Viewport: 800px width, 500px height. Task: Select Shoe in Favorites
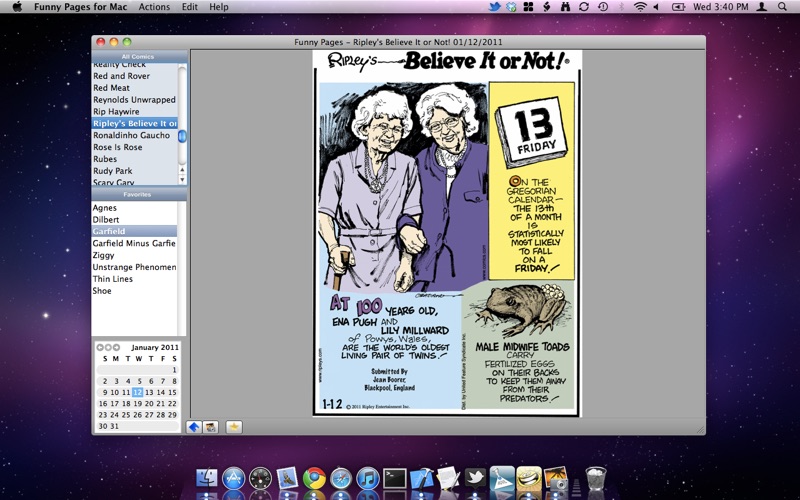134,291
